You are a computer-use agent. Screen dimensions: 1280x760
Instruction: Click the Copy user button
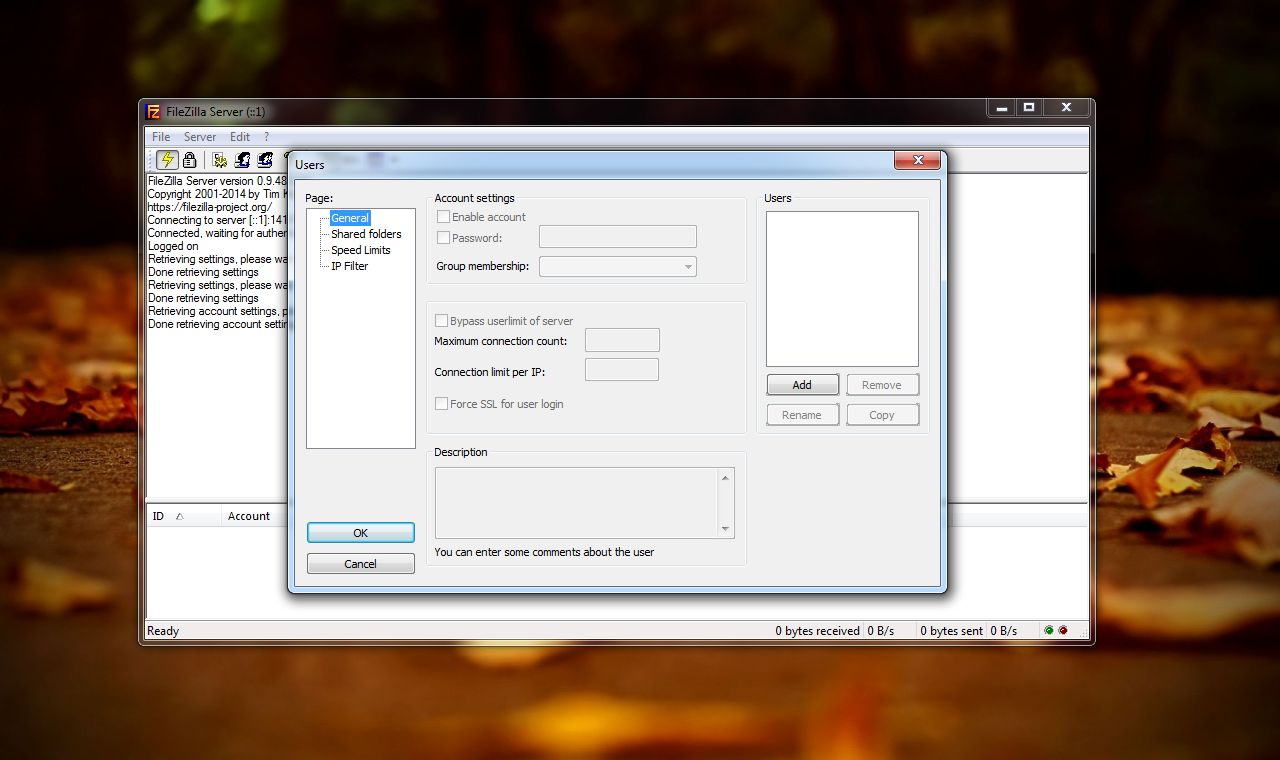[882, 415]
